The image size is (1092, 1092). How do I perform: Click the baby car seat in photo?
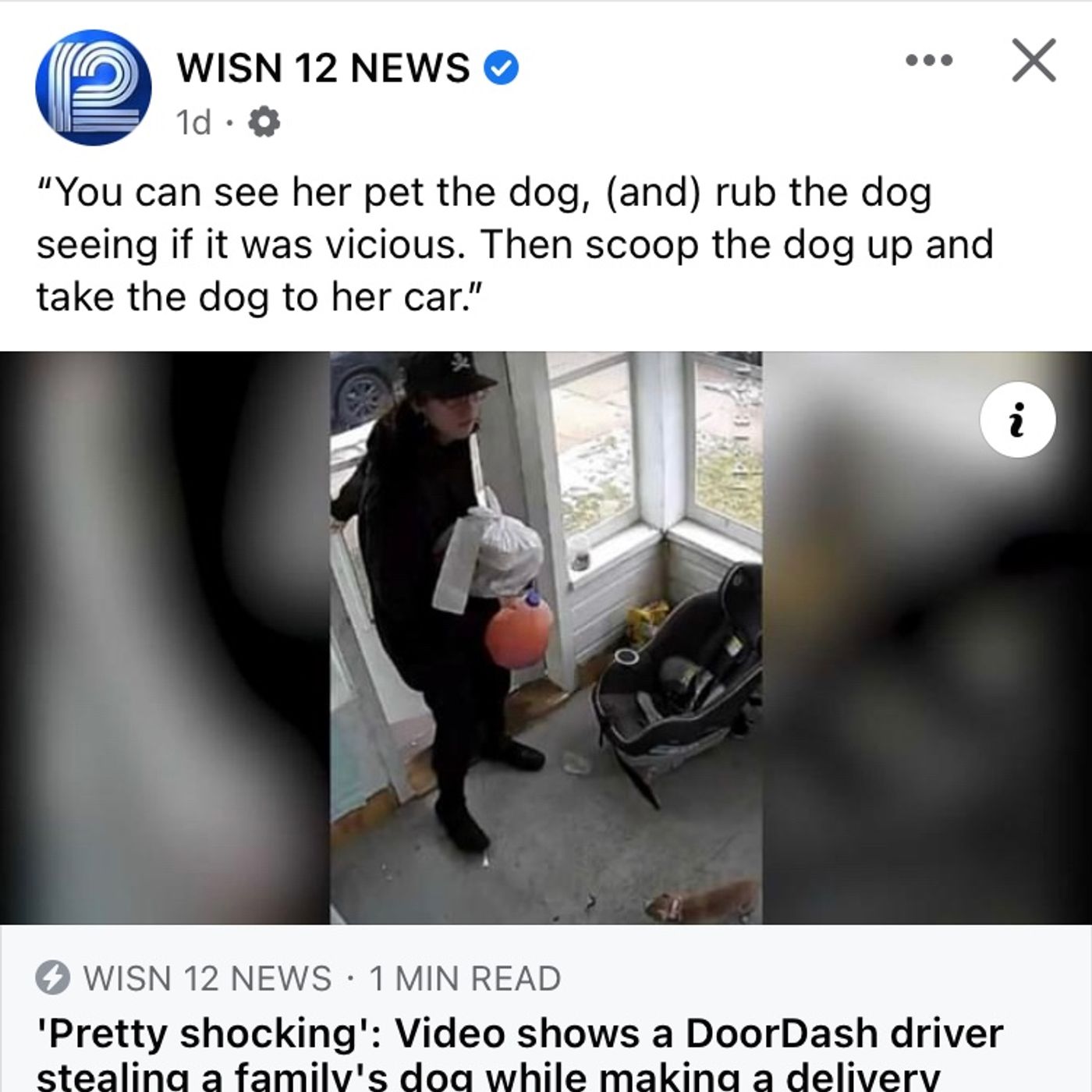677,679
